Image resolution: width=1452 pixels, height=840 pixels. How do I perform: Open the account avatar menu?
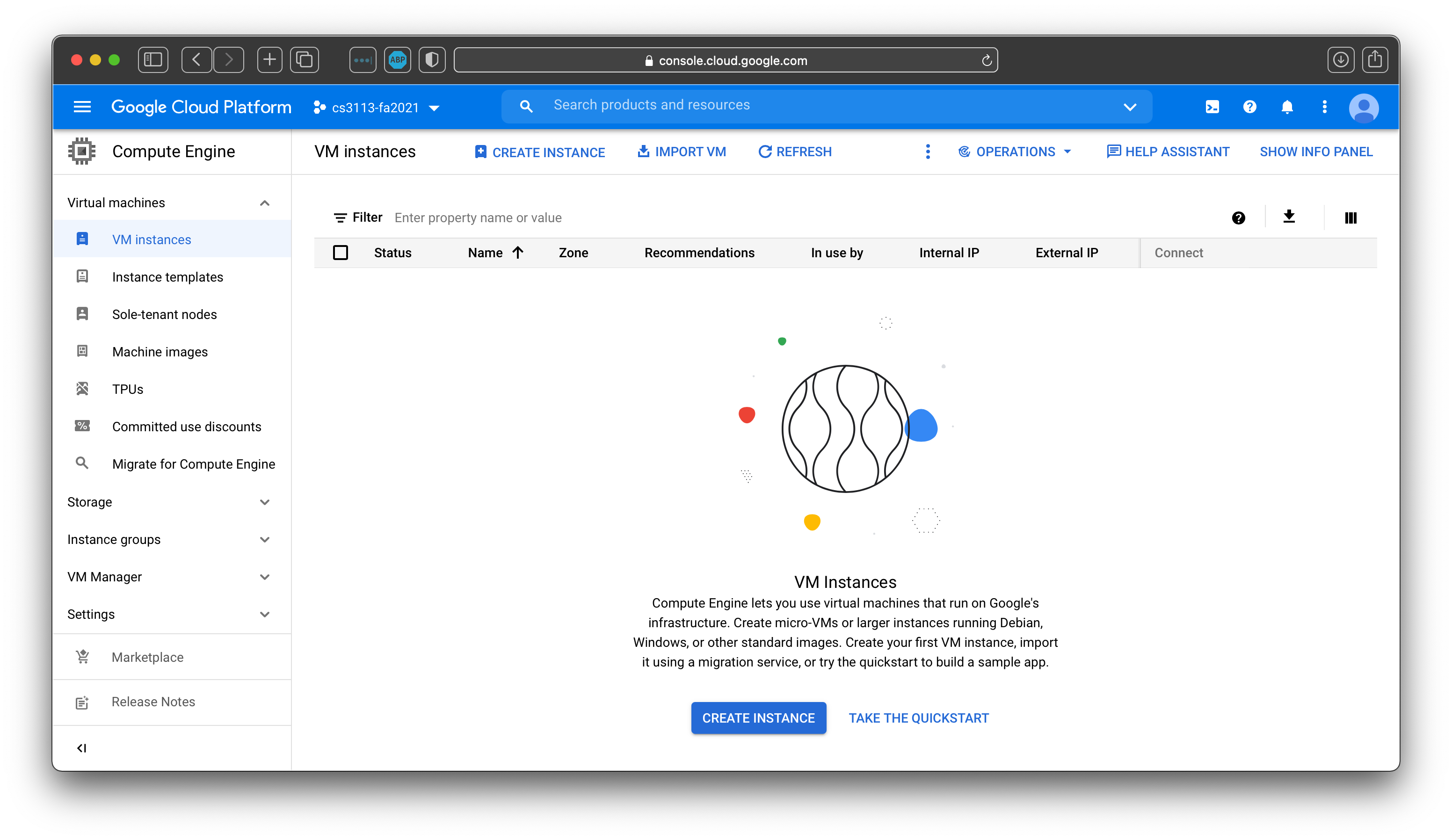tap(1363, 108)
